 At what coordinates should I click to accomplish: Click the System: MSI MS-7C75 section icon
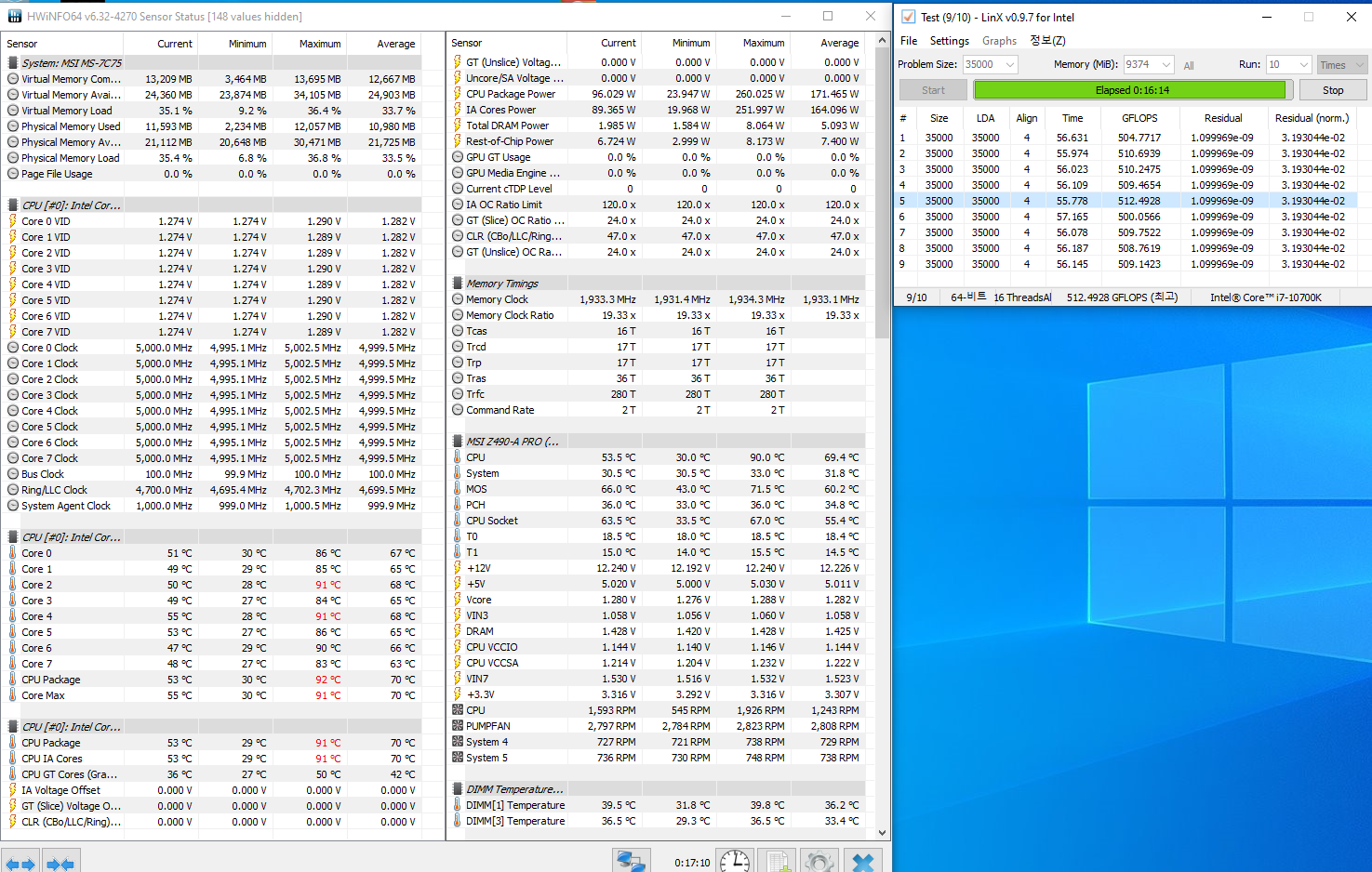pos(13,63)
